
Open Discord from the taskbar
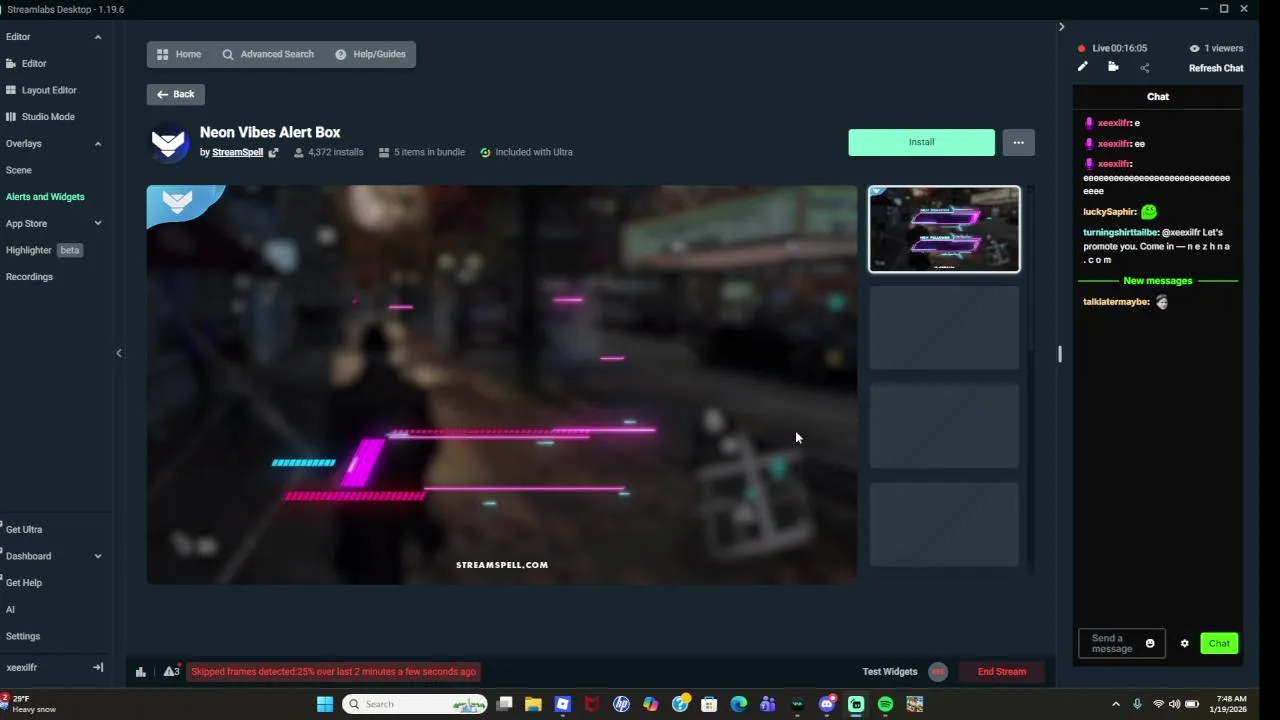827,704
